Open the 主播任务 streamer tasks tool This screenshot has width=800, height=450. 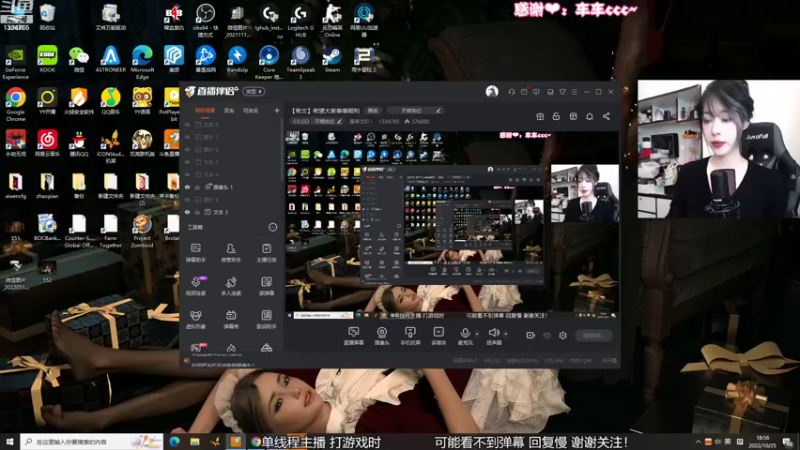coord(266,253)
